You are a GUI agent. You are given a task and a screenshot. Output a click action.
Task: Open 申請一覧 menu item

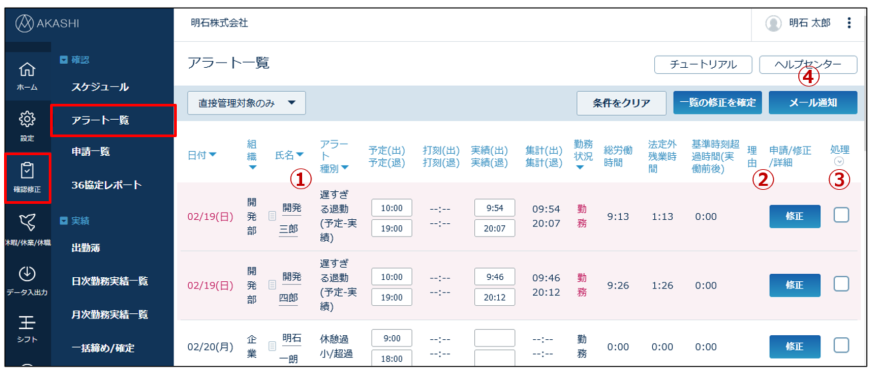click(92, 151)
